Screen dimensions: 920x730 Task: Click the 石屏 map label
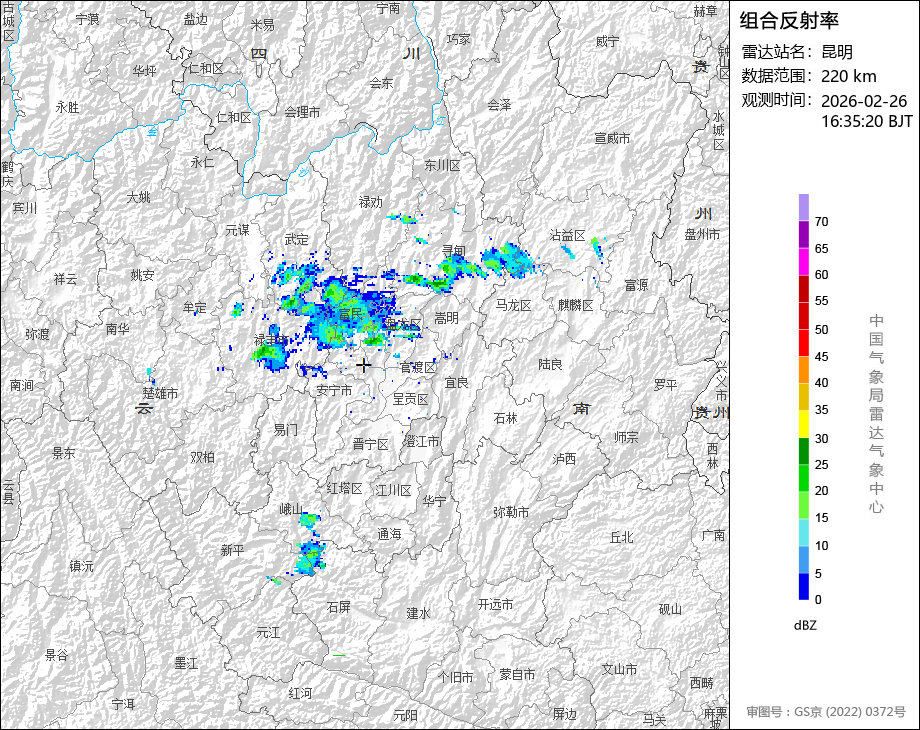(x=339, y=607)
